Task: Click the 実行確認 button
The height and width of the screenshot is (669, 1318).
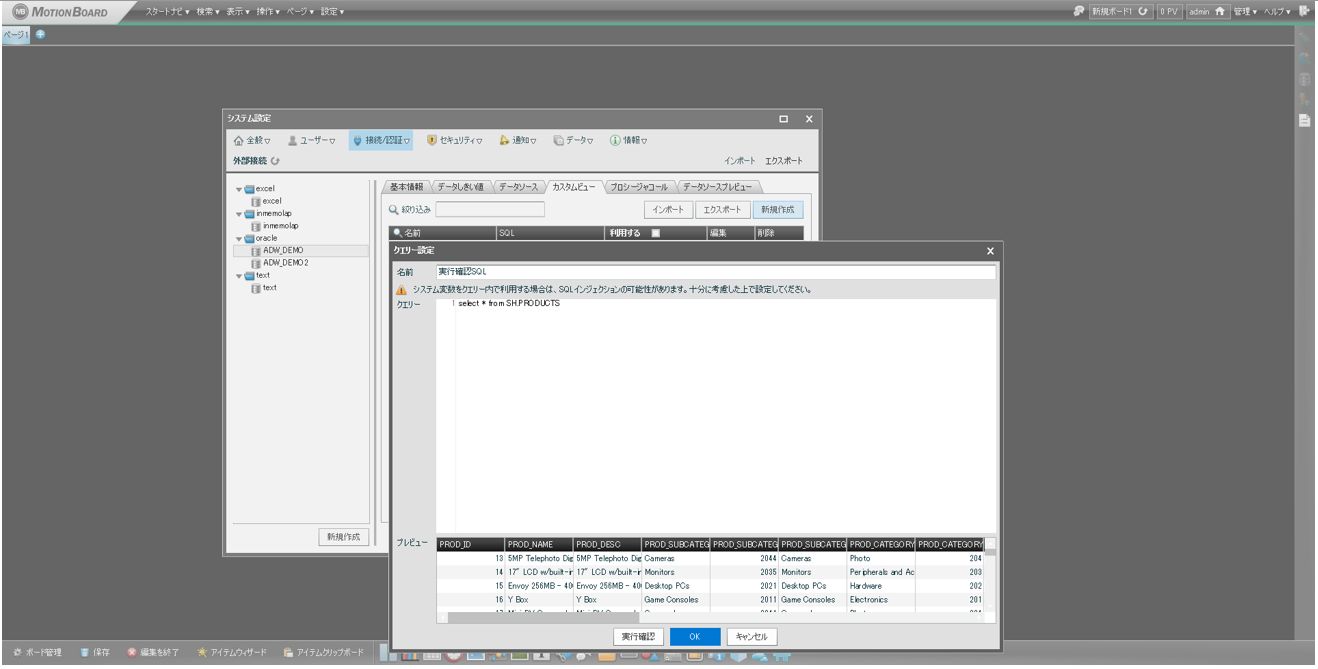Action: point(640,636)
